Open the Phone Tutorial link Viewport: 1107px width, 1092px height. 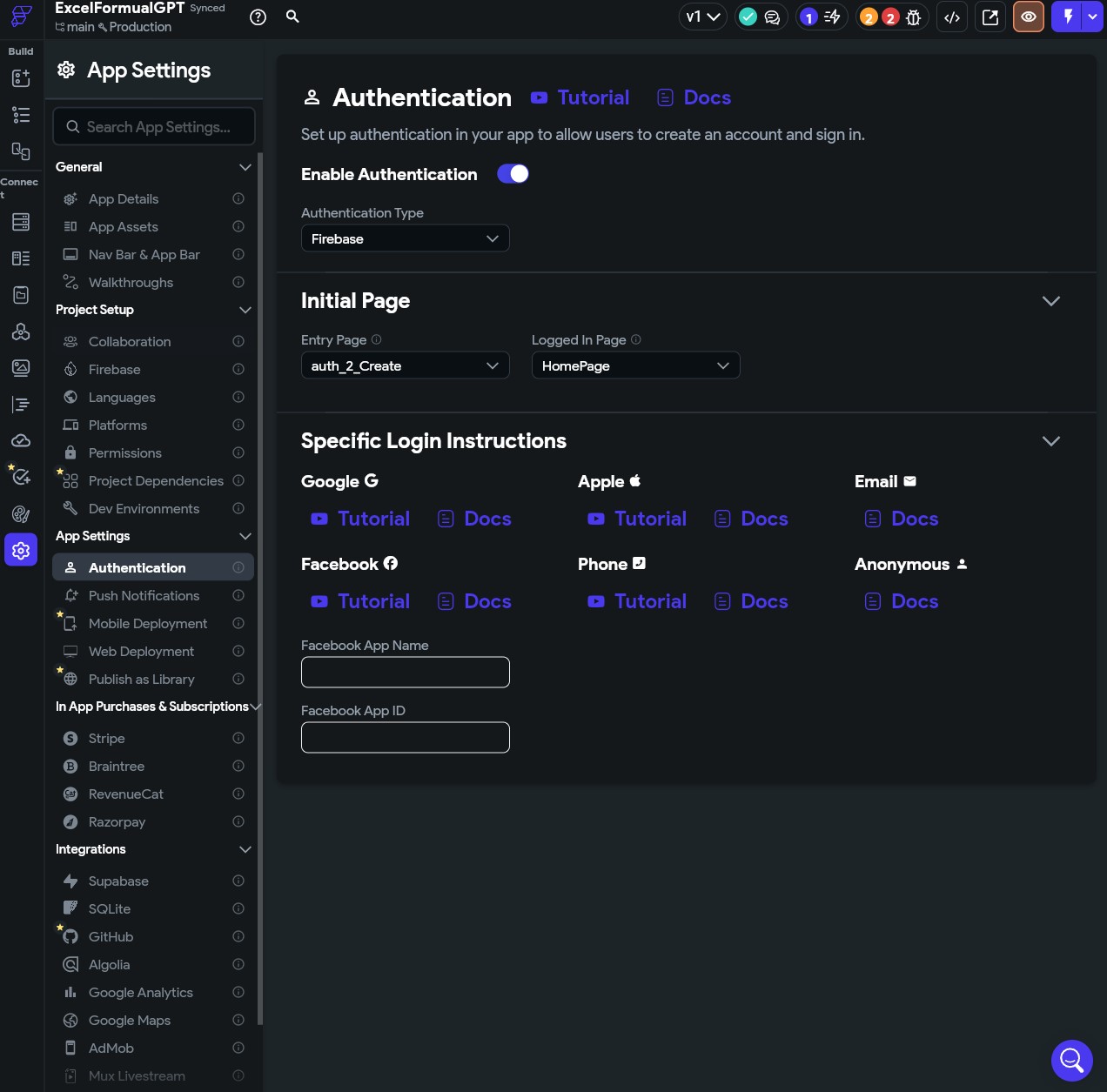pyautogui.click(x=637, y=601)
